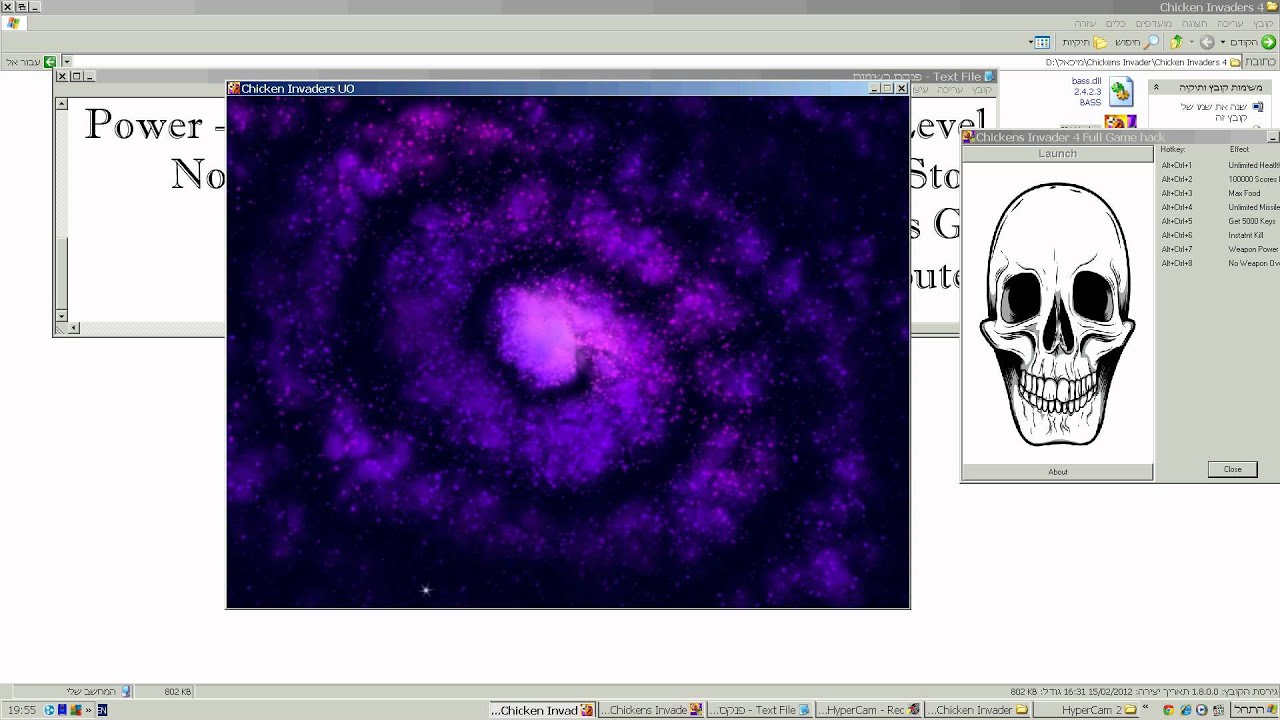Click the Chicken Invaders UO title bar icon
The image size is (1280, 720).
(x=234, y=88)
